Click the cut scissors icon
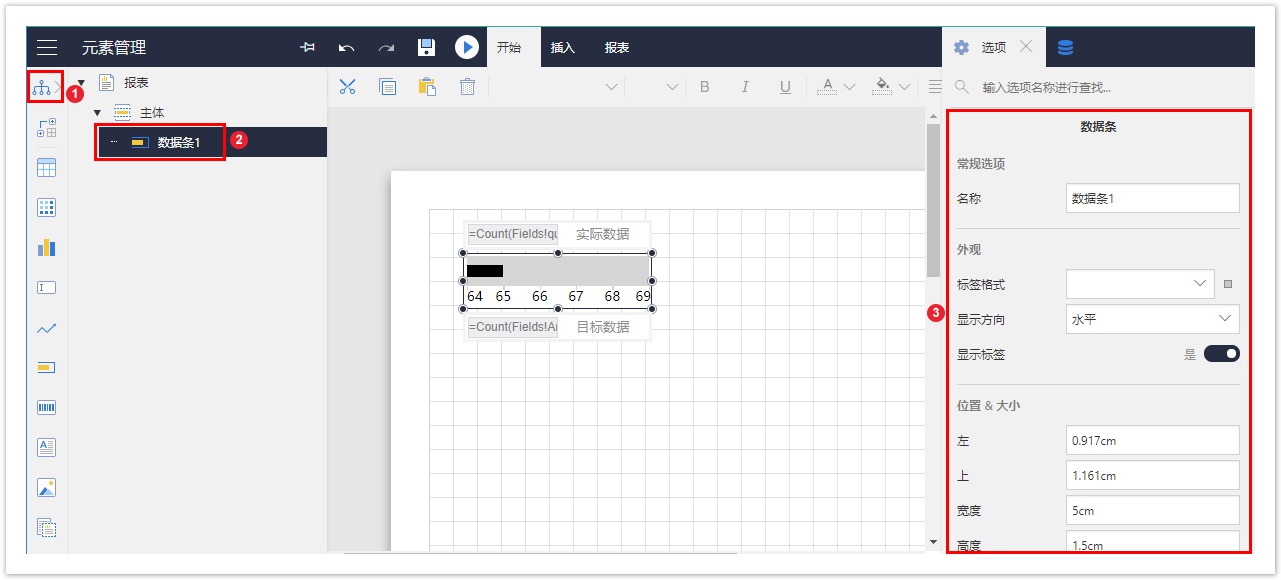 click(x=347, y=87)
